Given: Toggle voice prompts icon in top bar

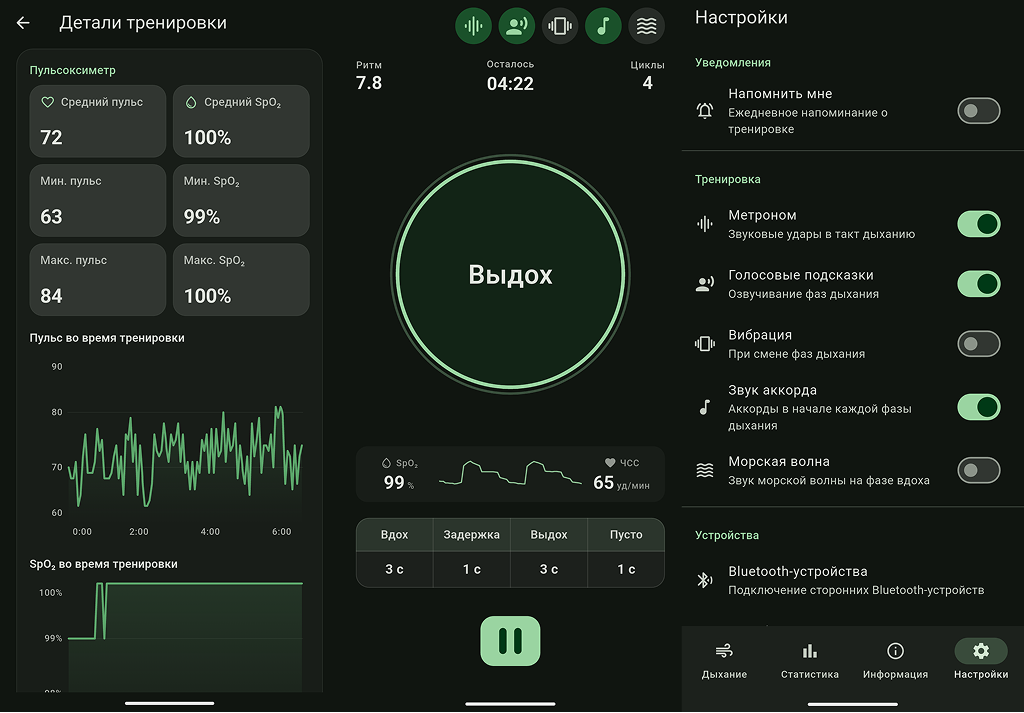Looking at the screenshot, I should [517, 26].
